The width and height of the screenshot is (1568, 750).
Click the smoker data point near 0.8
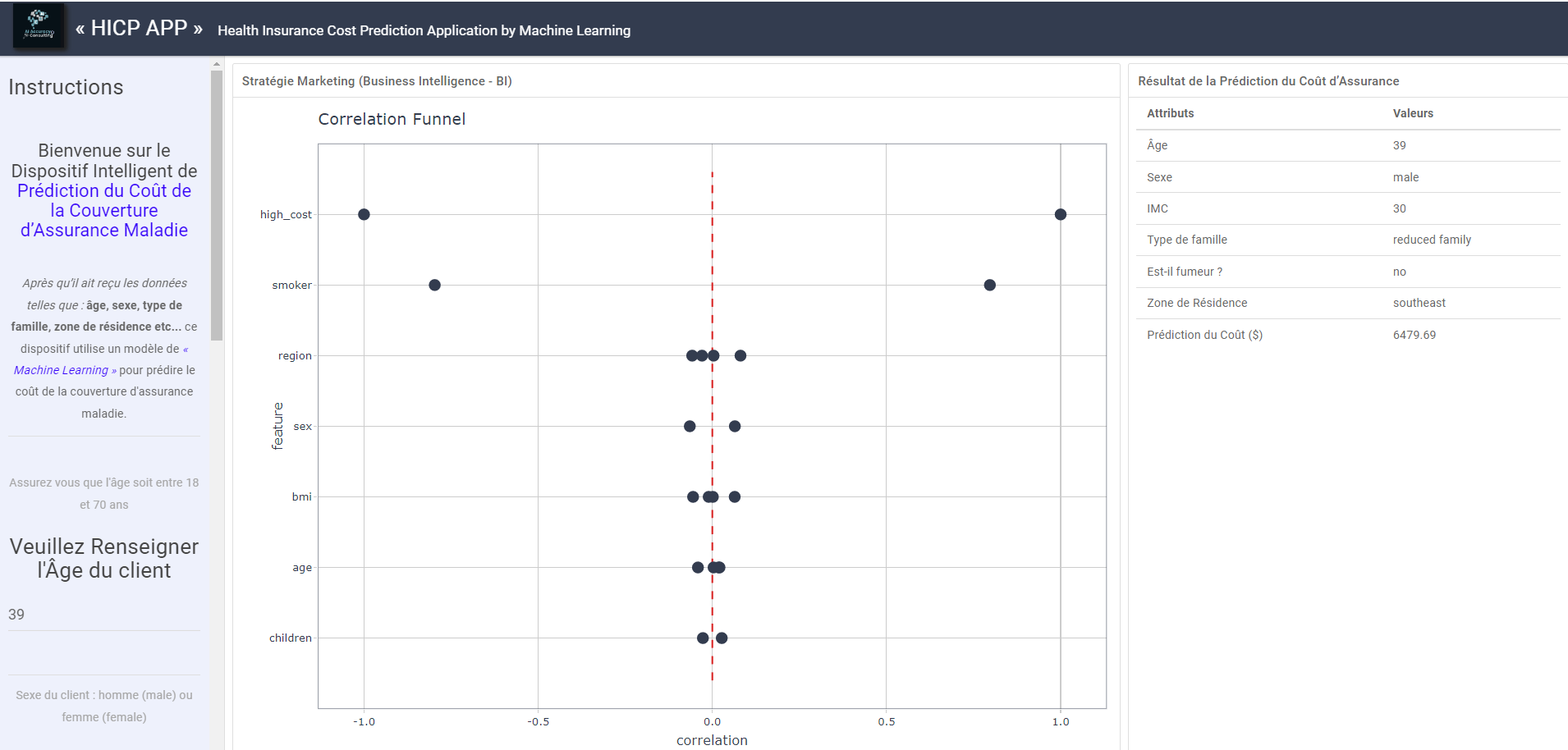pyautogui.click(x=989, y=285)
